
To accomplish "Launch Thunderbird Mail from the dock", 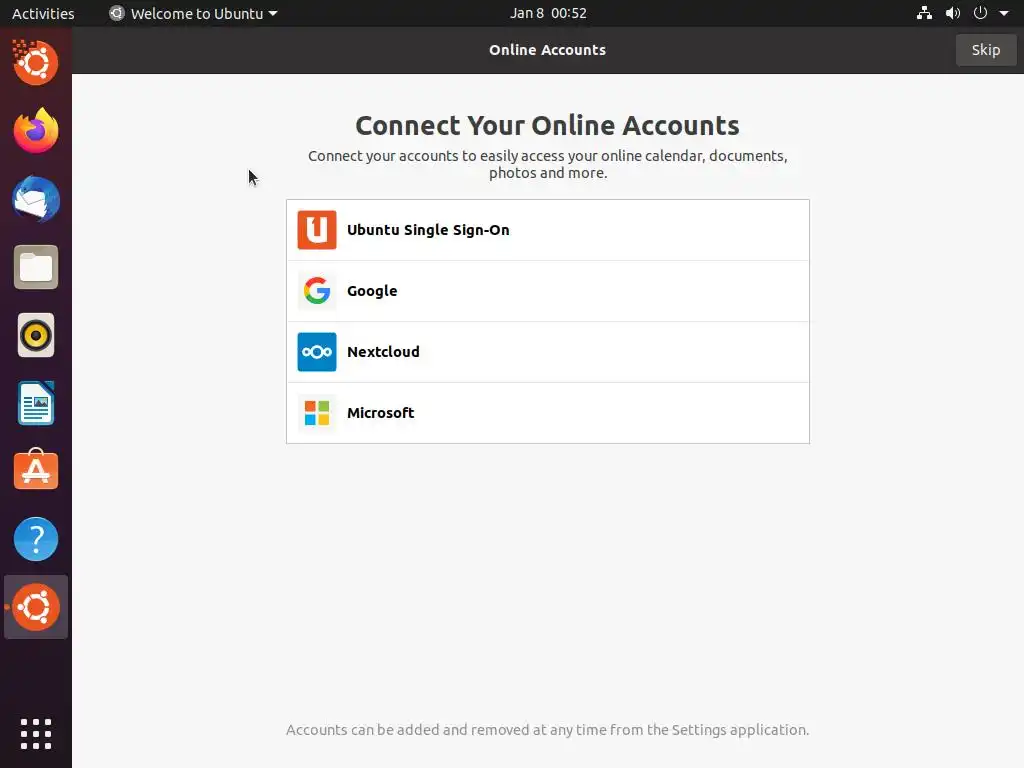I will point(36,199).
